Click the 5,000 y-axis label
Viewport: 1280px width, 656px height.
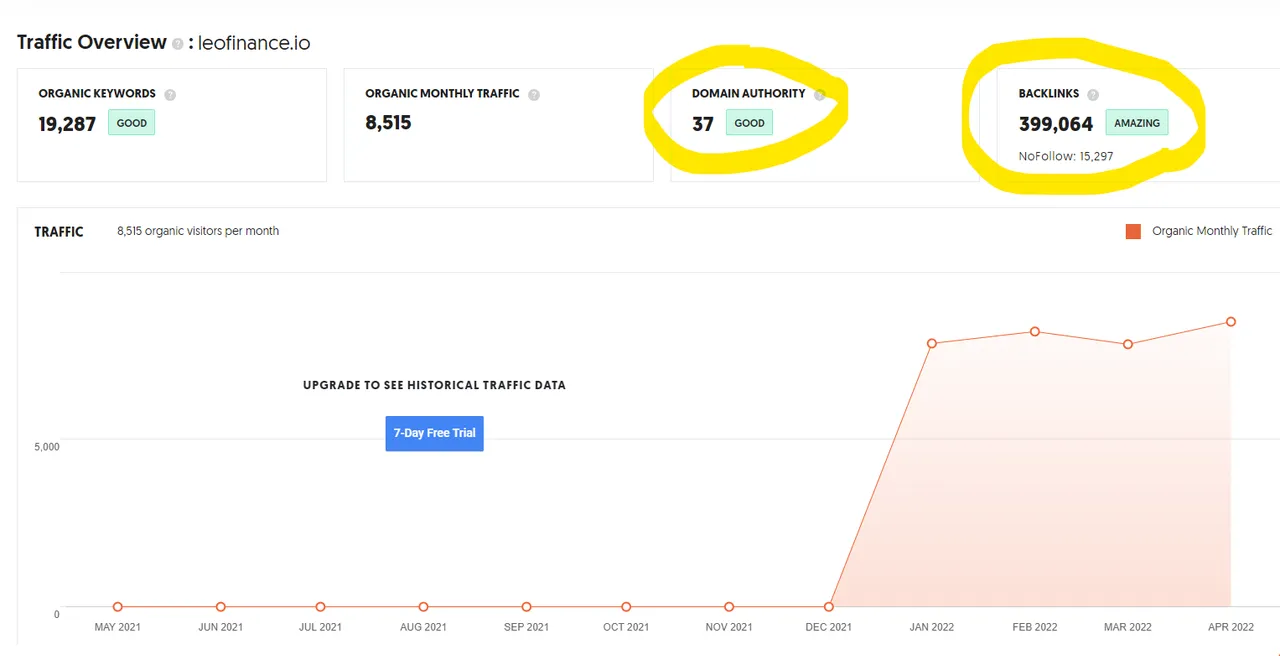click(47, 446)
